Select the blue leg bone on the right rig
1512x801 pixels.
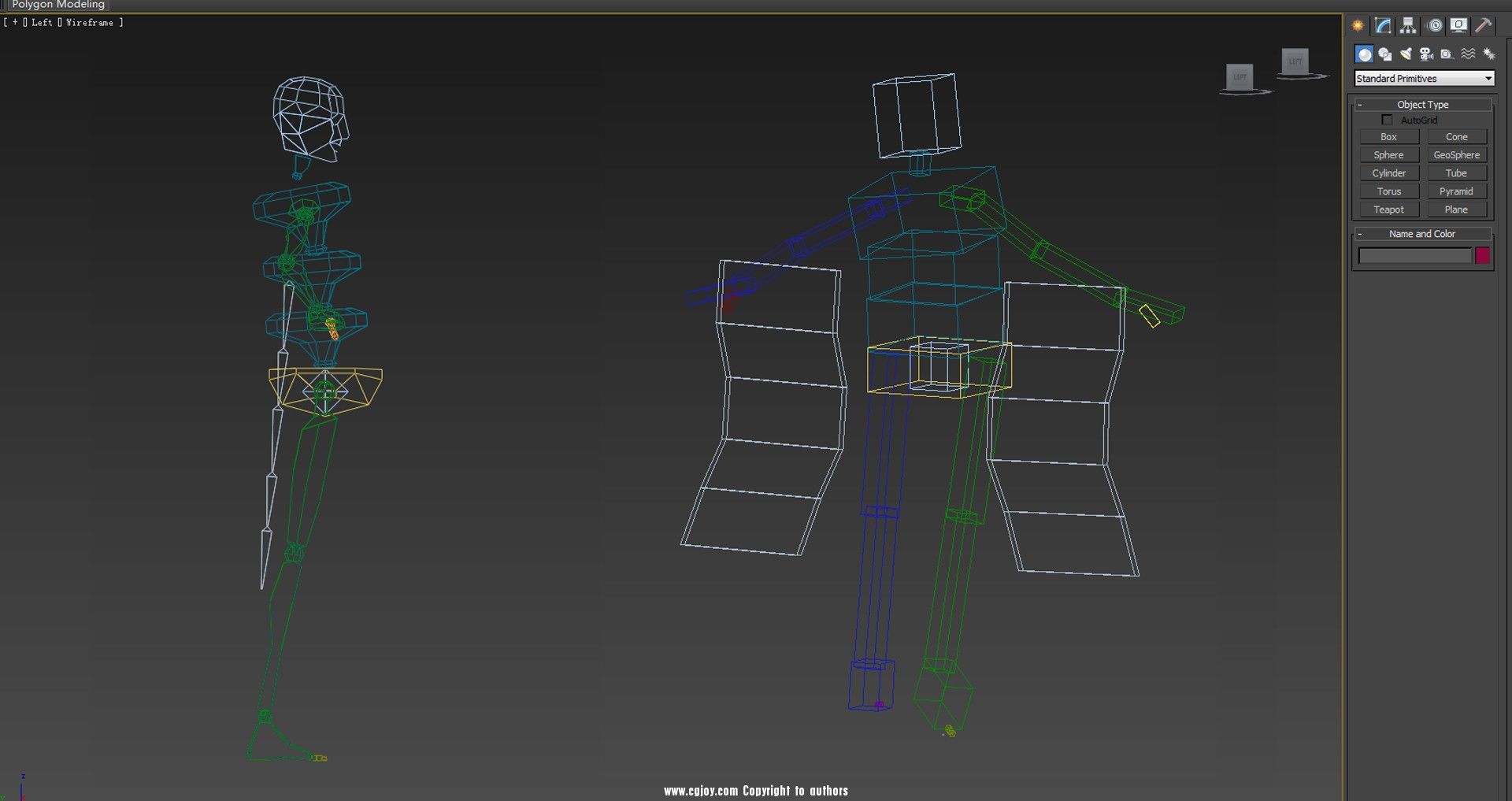pos(878,512)
